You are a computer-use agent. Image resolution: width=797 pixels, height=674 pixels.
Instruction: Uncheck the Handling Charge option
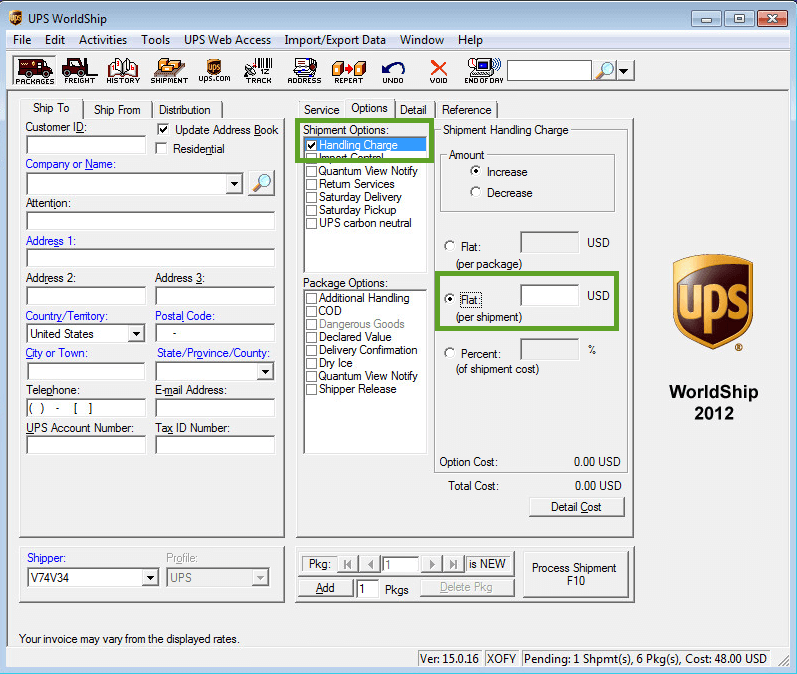click(x=312, y=145)
